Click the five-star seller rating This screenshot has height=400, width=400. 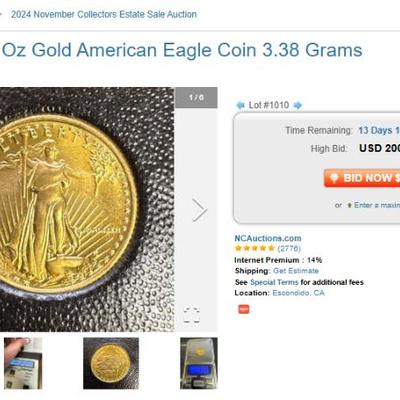pos(255,248)
